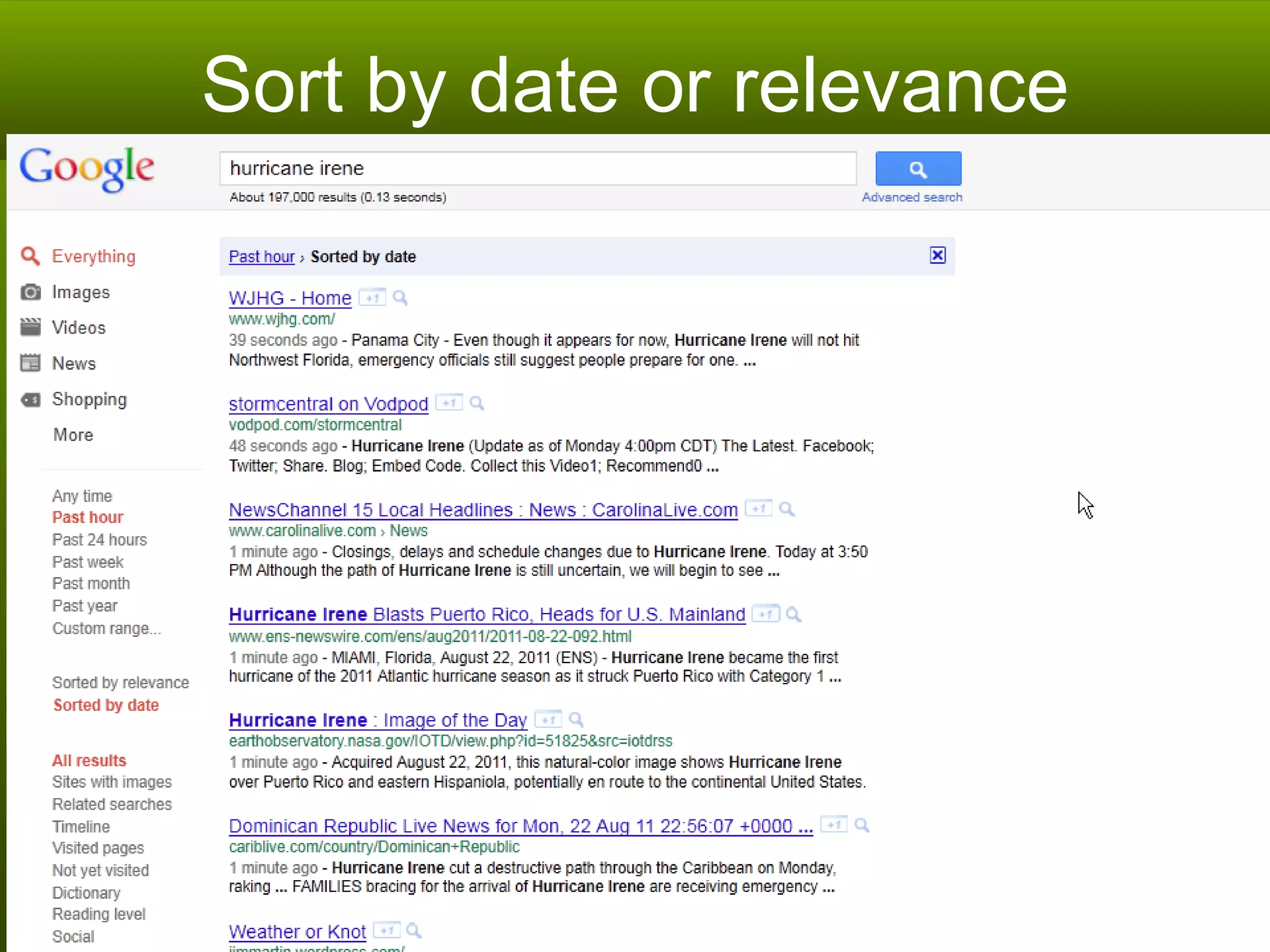Viewport: 1270px width, 952px height.
Task: Switch to Videos search results
Action: point(79,327)
